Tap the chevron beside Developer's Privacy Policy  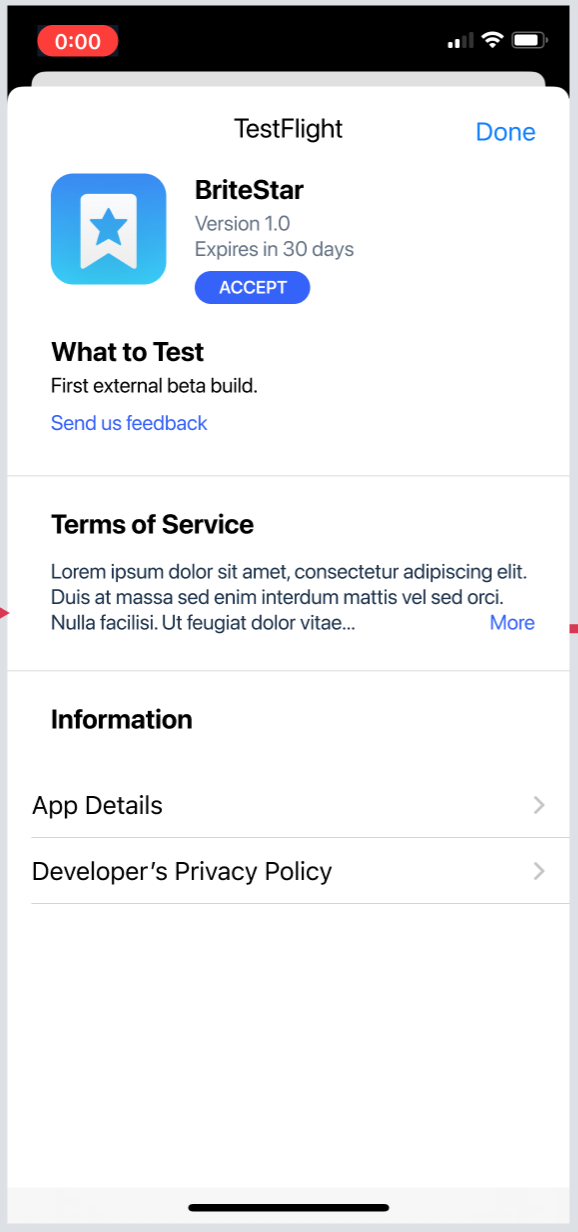(x=539, y=871)
